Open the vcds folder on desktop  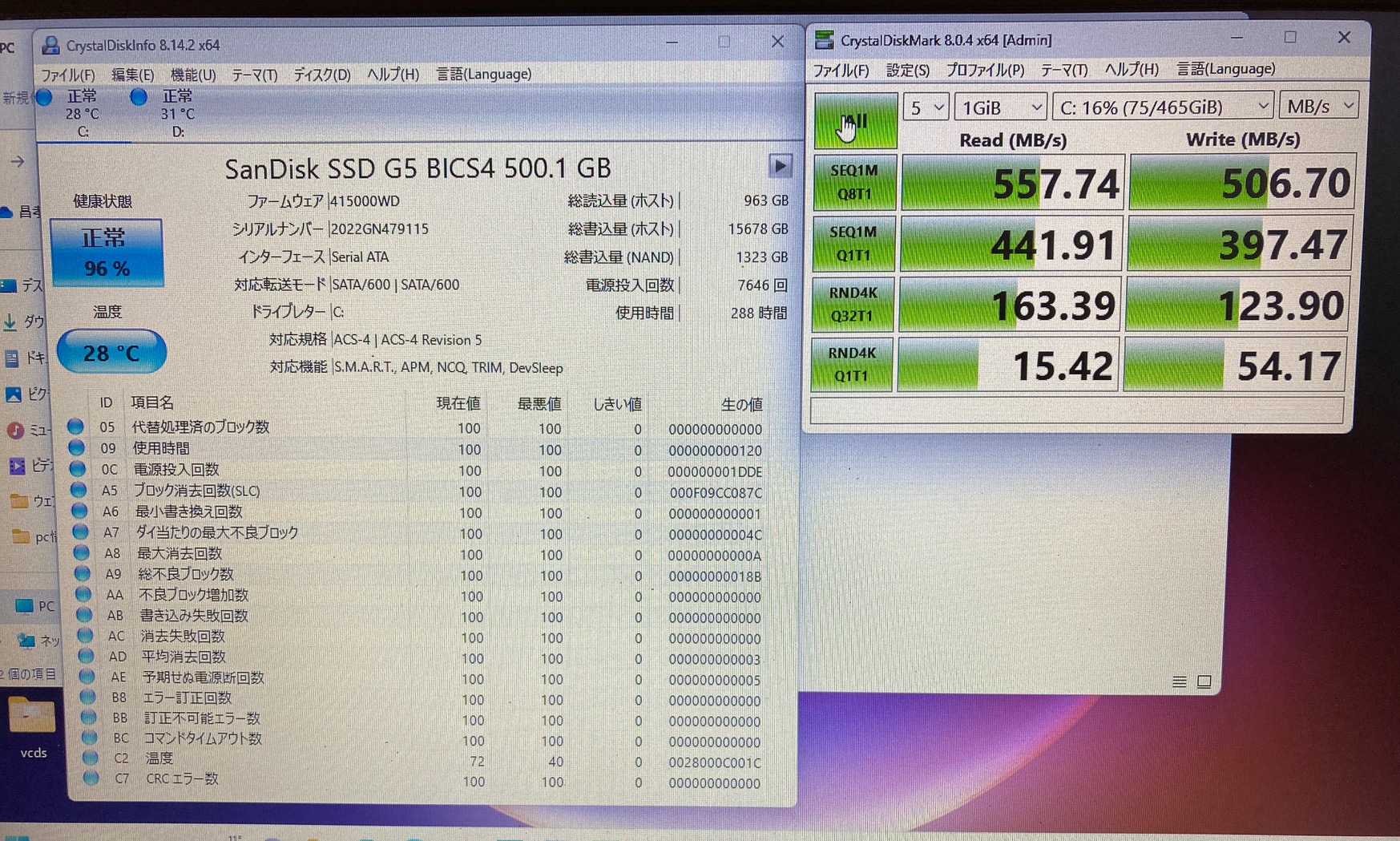click(32, 726)
